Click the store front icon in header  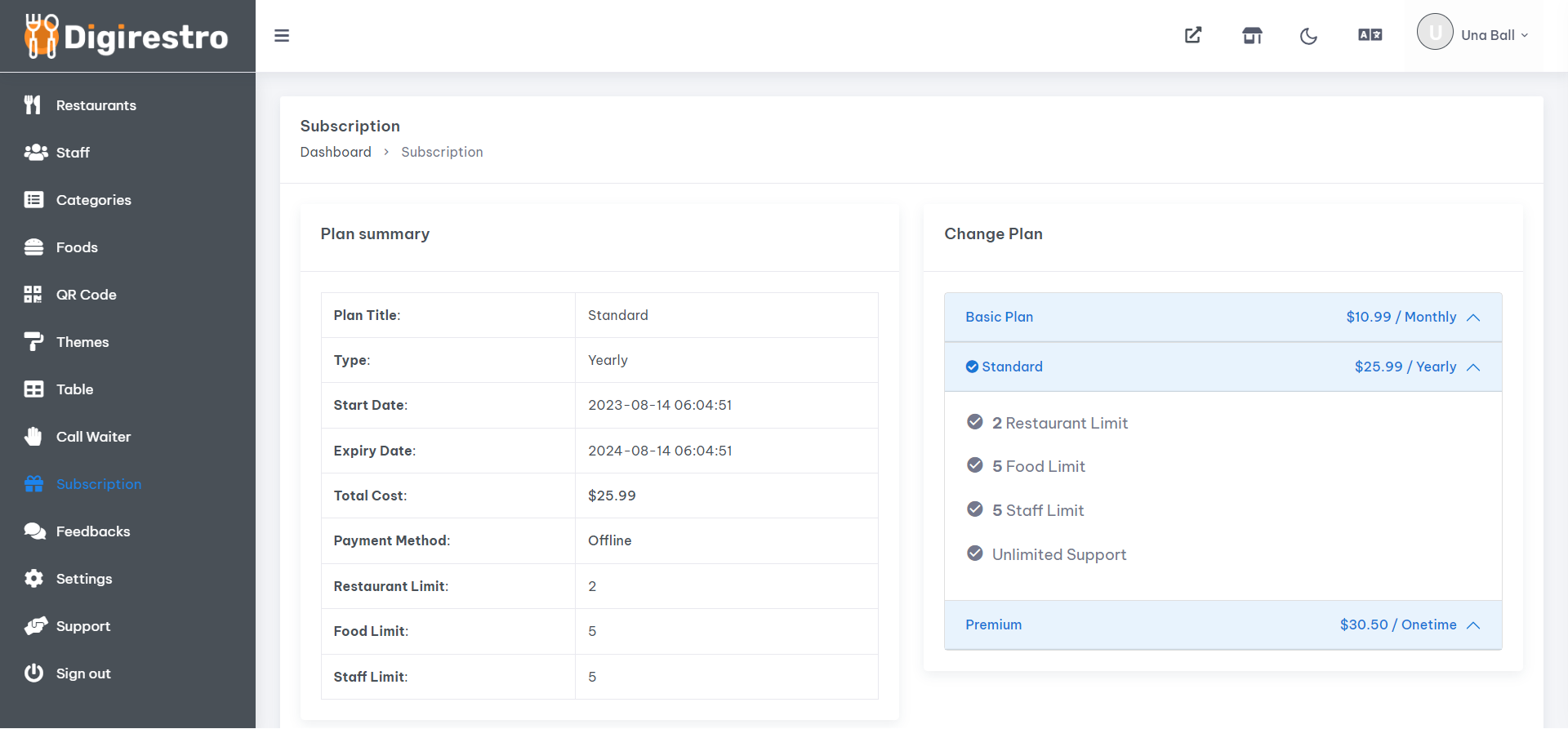point(1252,35)
